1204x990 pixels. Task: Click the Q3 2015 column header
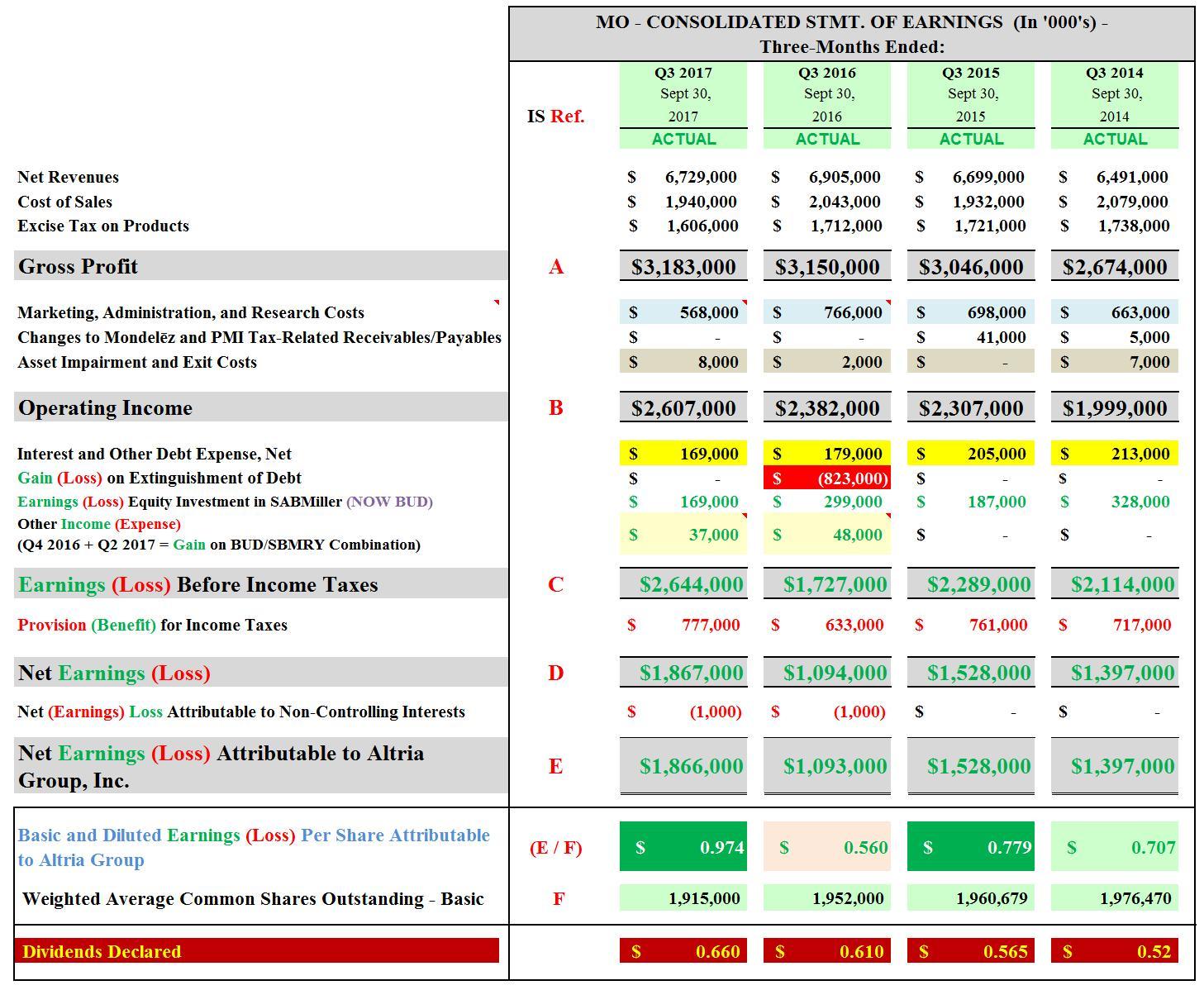971,73
